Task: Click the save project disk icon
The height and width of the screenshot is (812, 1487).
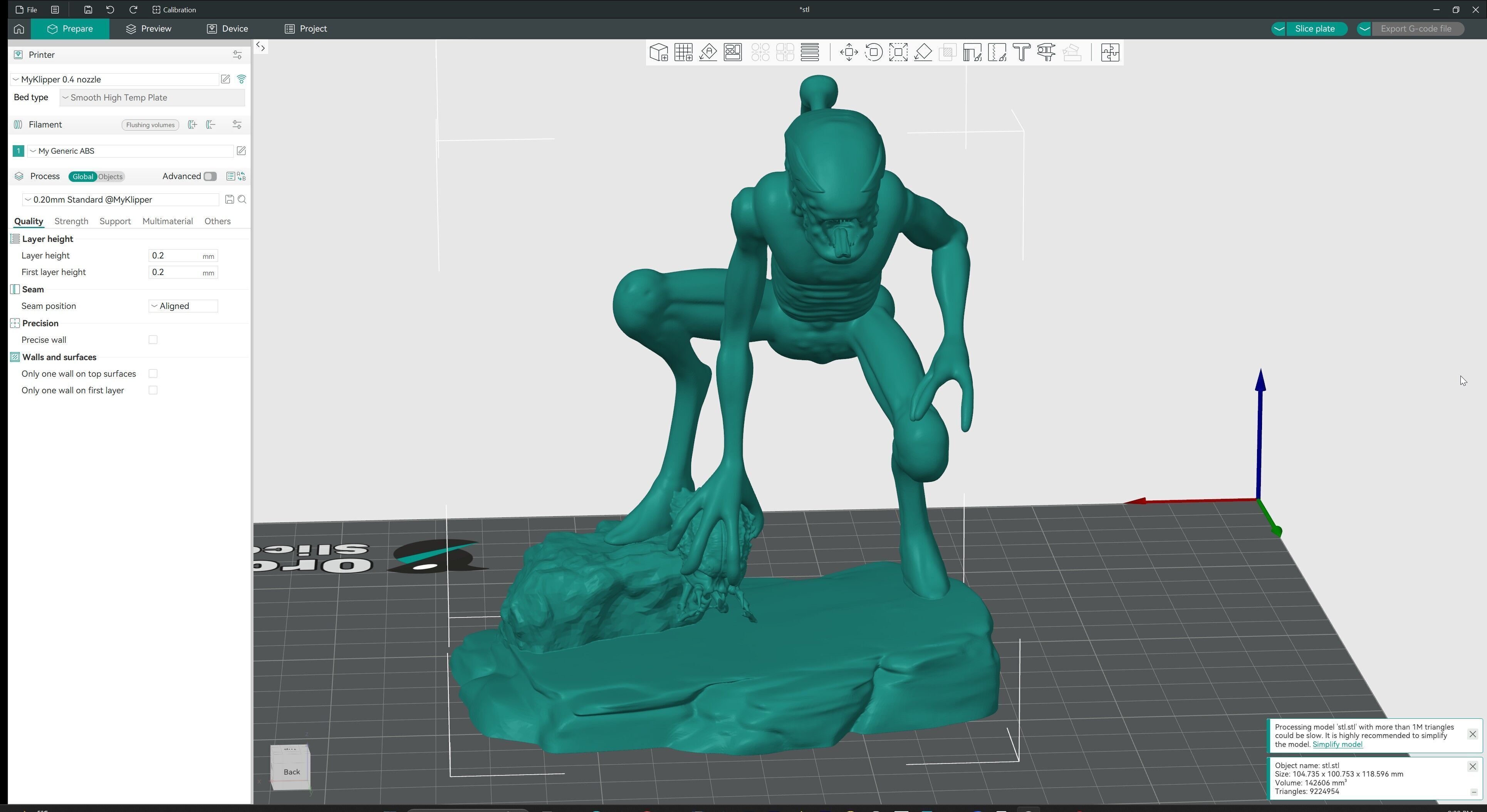Action: [88, 10]
